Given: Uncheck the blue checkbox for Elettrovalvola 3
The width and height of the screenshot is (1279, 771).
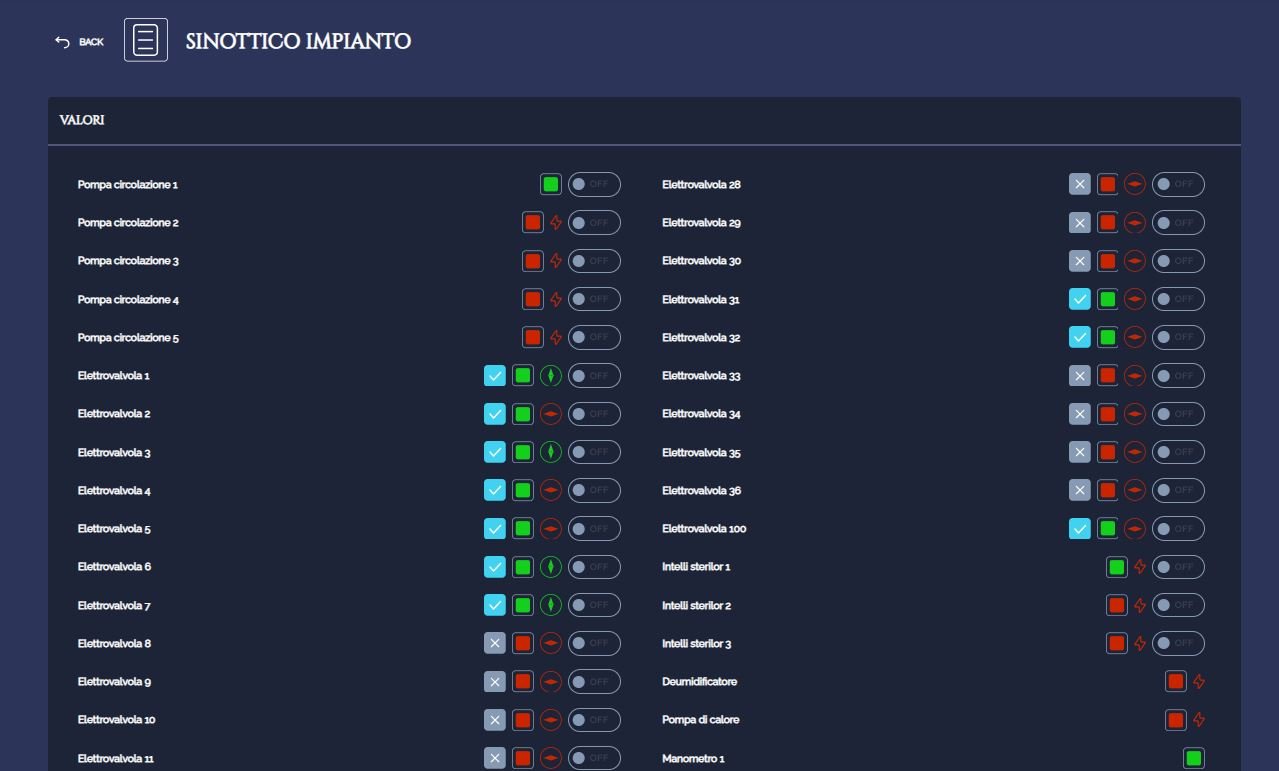Looking at the screenshot, I should (495, 452).
